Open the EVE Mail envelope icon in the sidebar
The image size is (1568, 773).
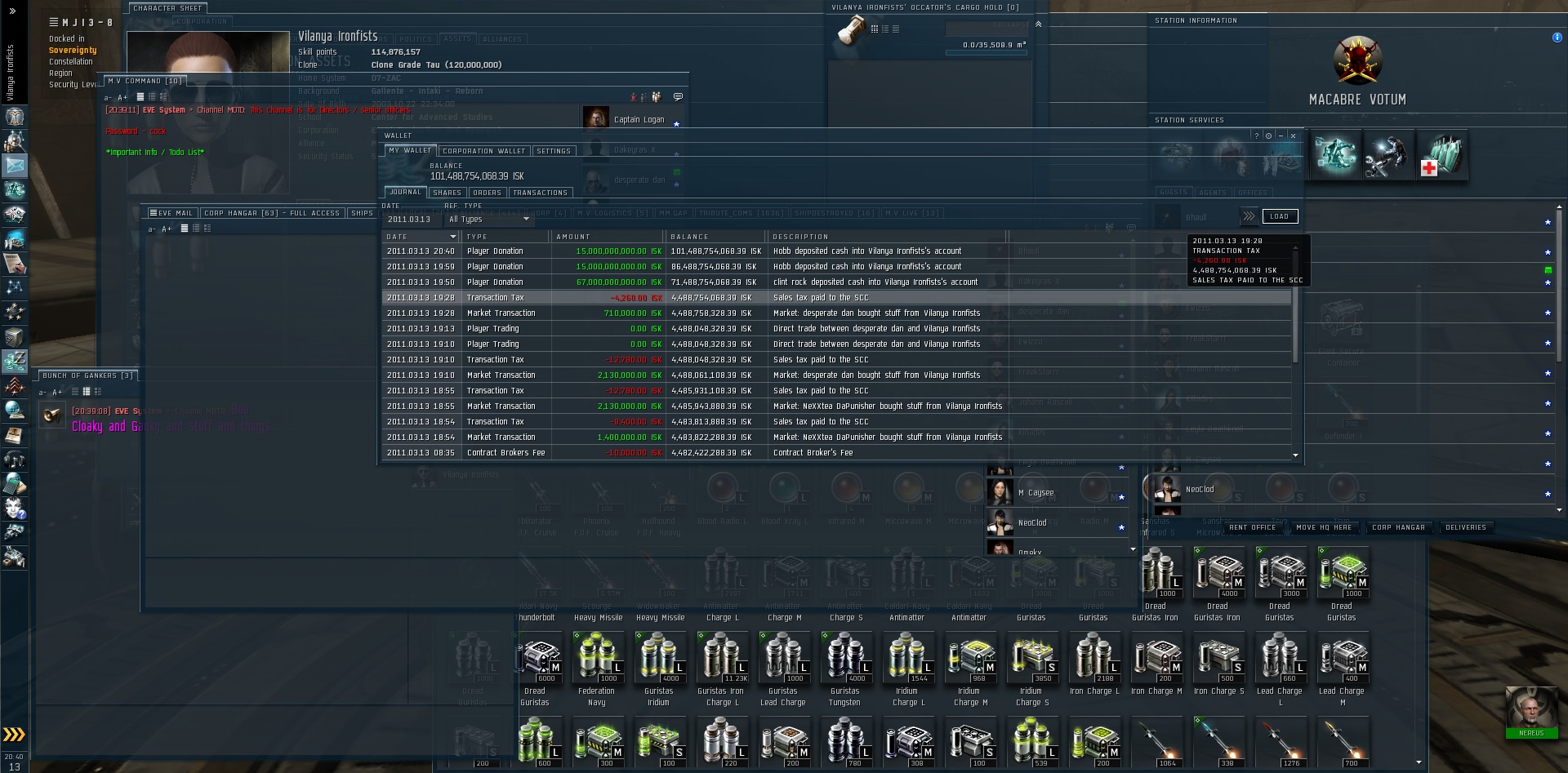tap(14, 166)
